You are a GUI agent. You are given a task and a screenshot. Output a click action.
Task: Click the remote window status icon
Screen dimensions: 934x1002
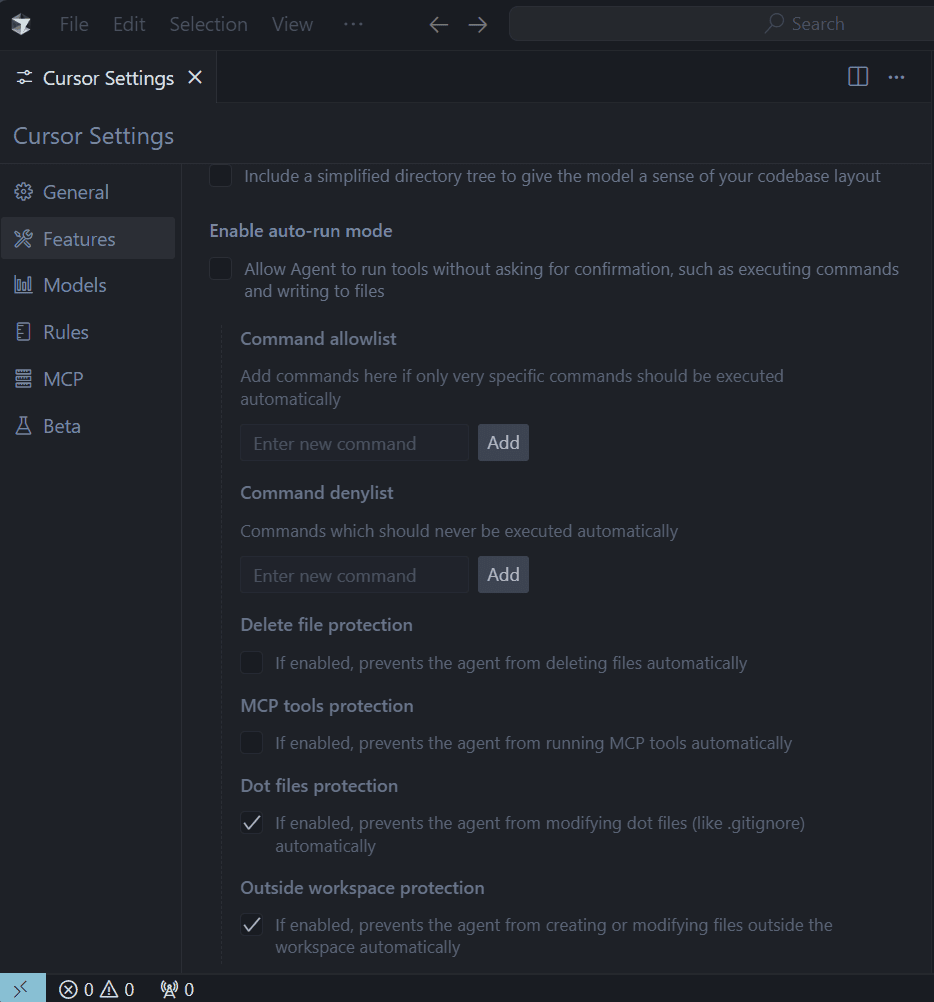(x=22, y=989)
